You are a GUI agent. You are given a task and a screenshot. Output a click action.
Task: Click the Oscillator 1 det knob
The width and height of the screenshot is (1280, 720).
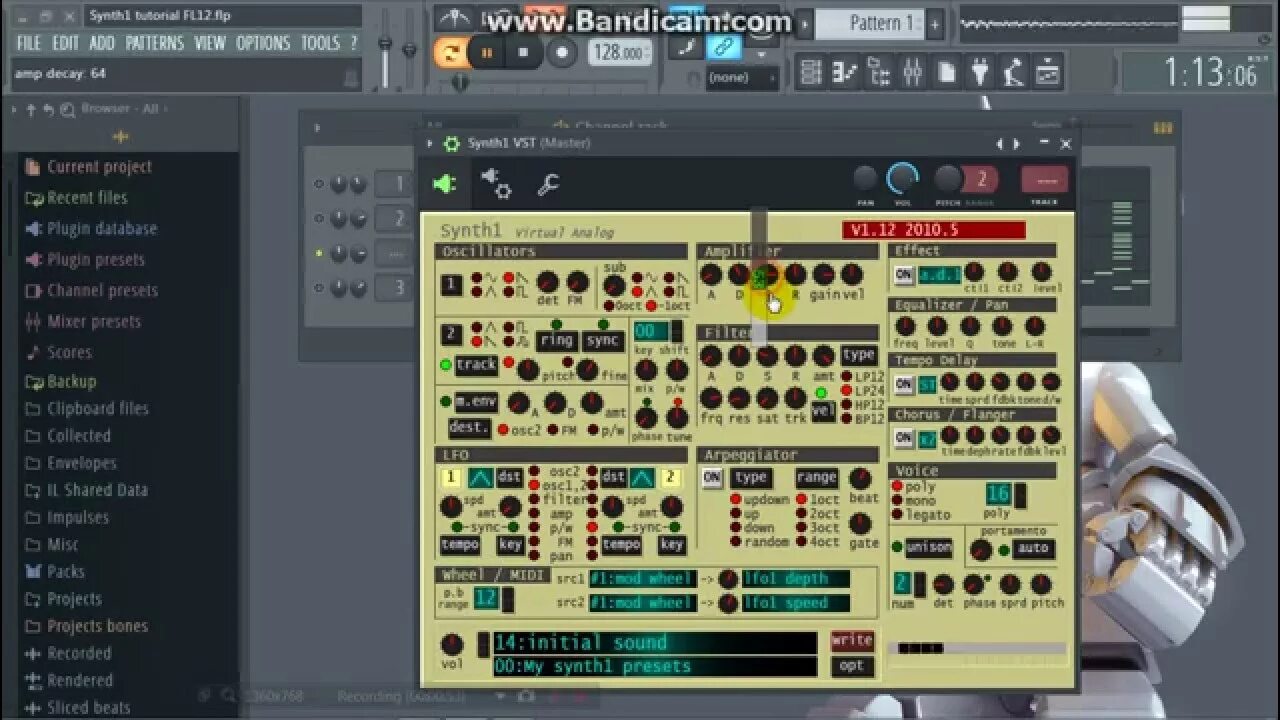click(548, 283)
